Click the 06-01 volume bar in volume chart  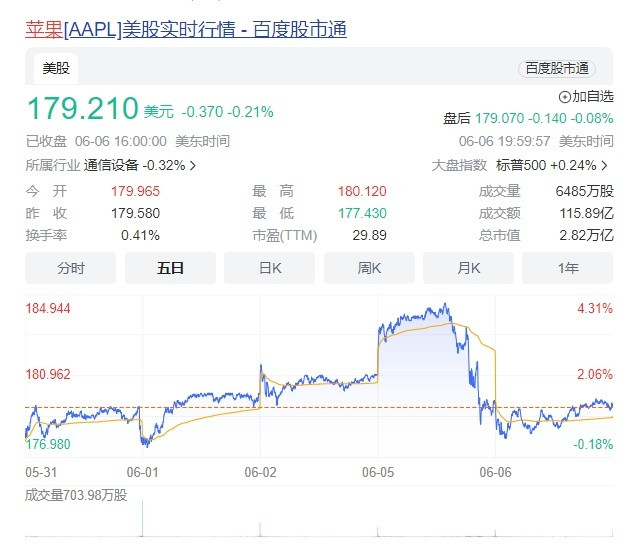click(x=143, y=518)
